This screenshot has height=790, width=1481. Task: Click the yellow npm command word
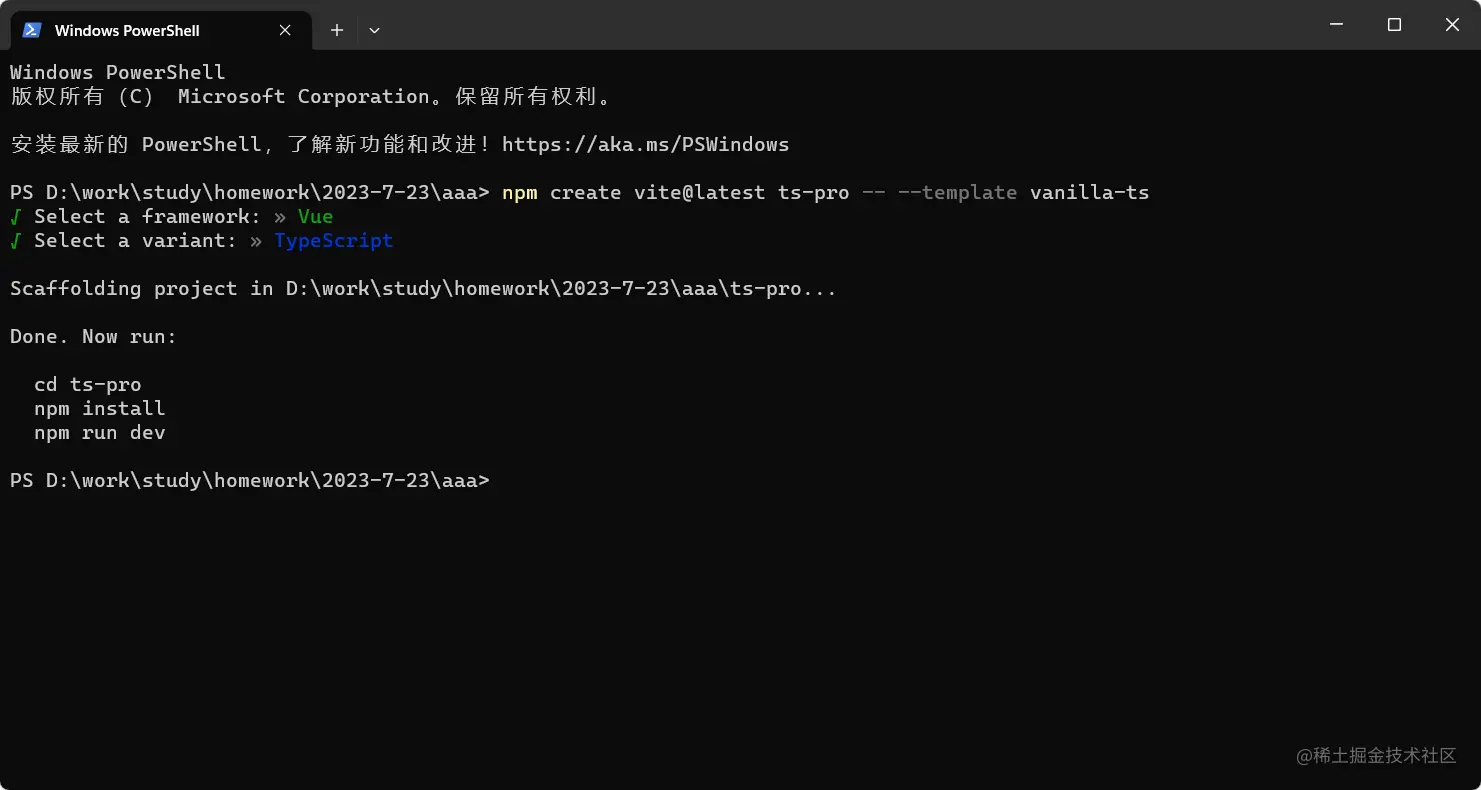[520, 192]
